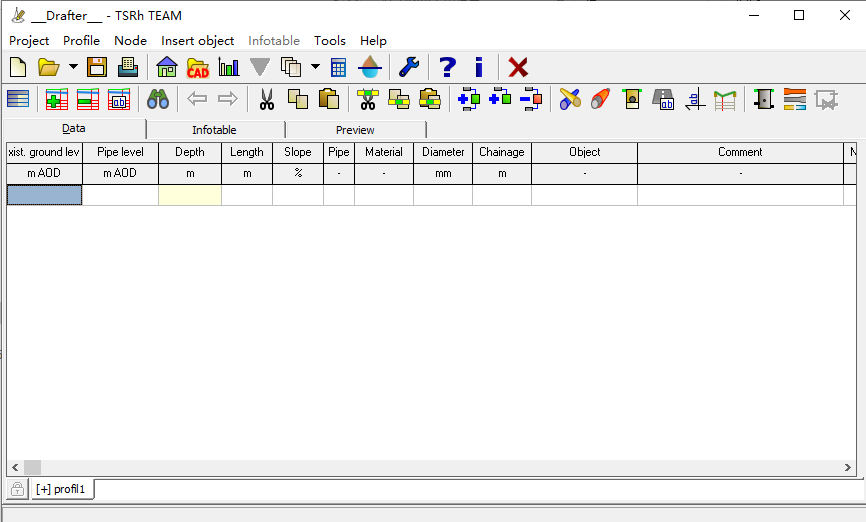Image resolution: width=866 pixels, height=522 pixels.
Task: Toggle the padlock icon beside profil1
Action: pos(17,489)
